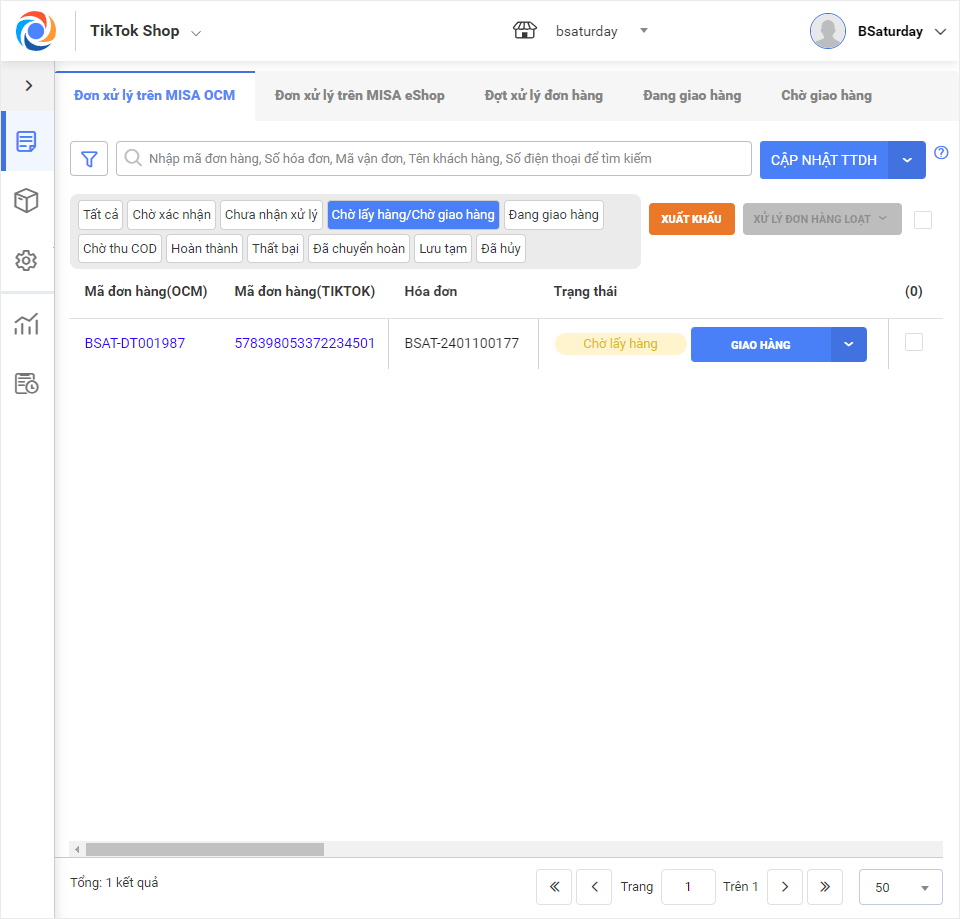
Task: Go to the last page
Action: click(825, 887)
